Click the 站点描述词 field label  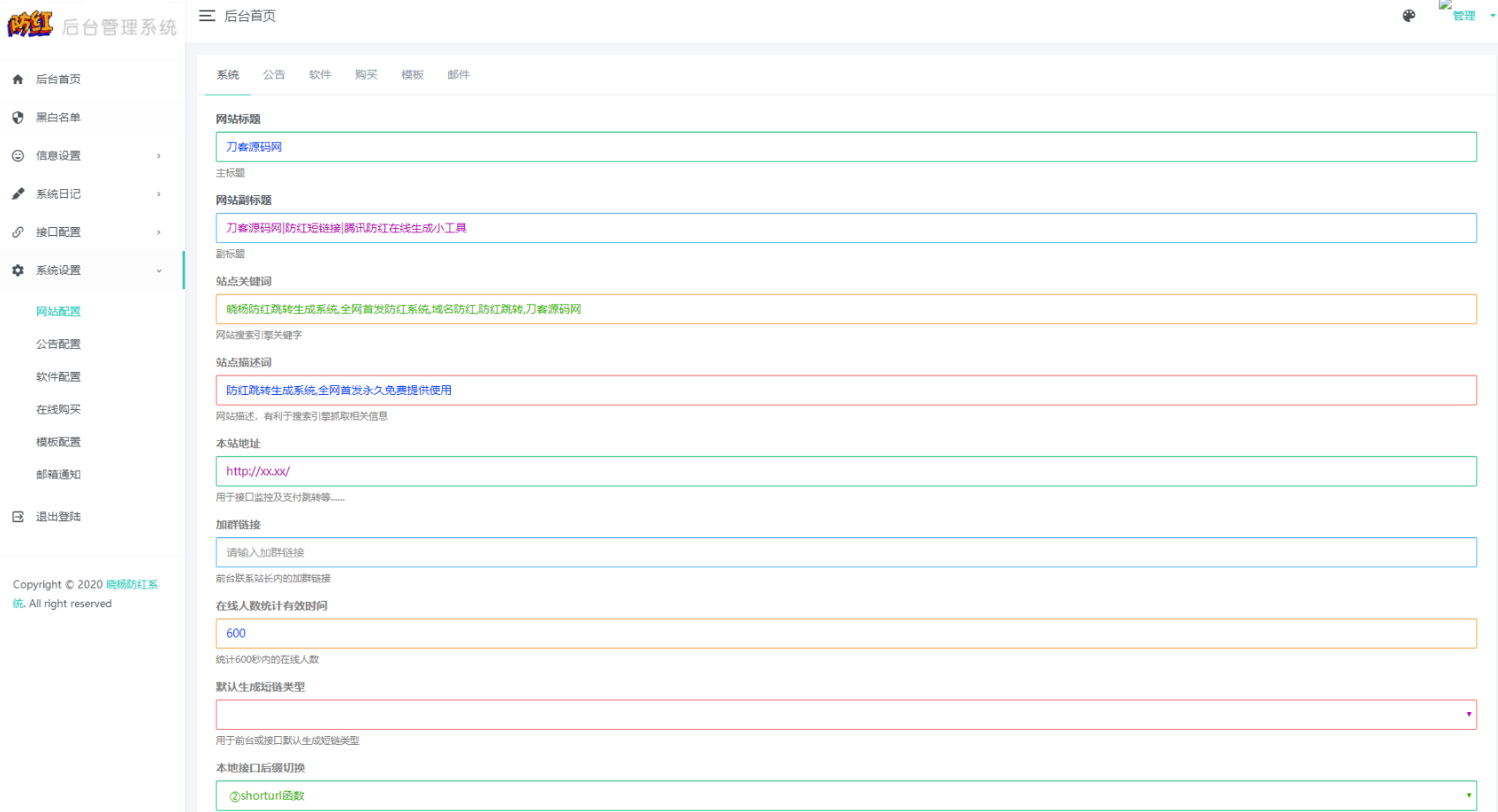(244, 363)
